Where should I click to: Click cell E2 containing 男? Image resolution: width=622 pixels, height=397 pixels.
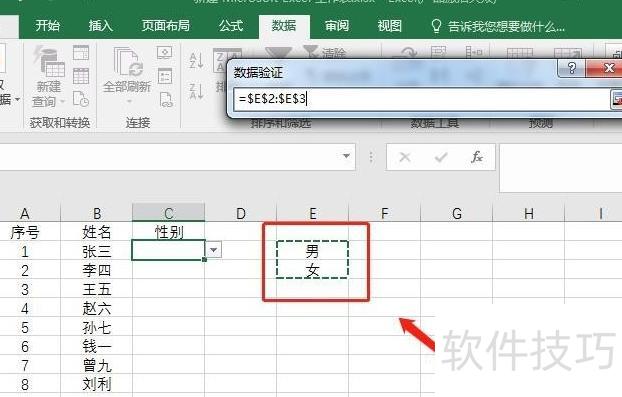pyautogui.click(x=313, y=251)
